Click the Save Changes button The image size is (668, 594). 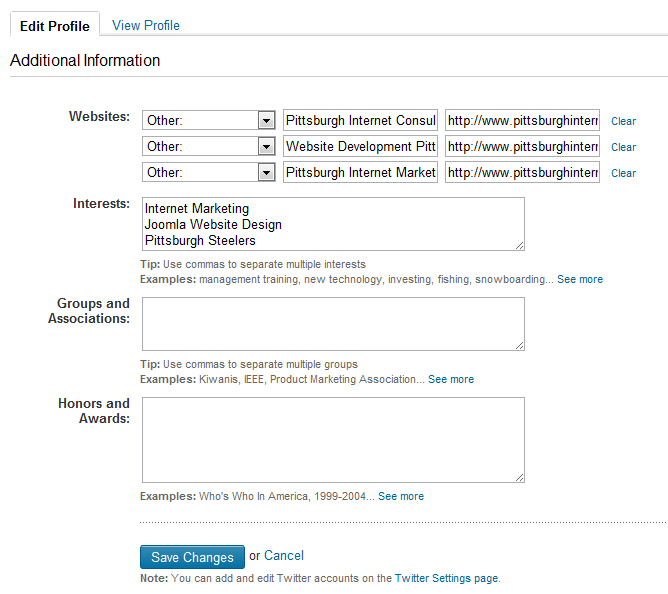tap(192, 557)
